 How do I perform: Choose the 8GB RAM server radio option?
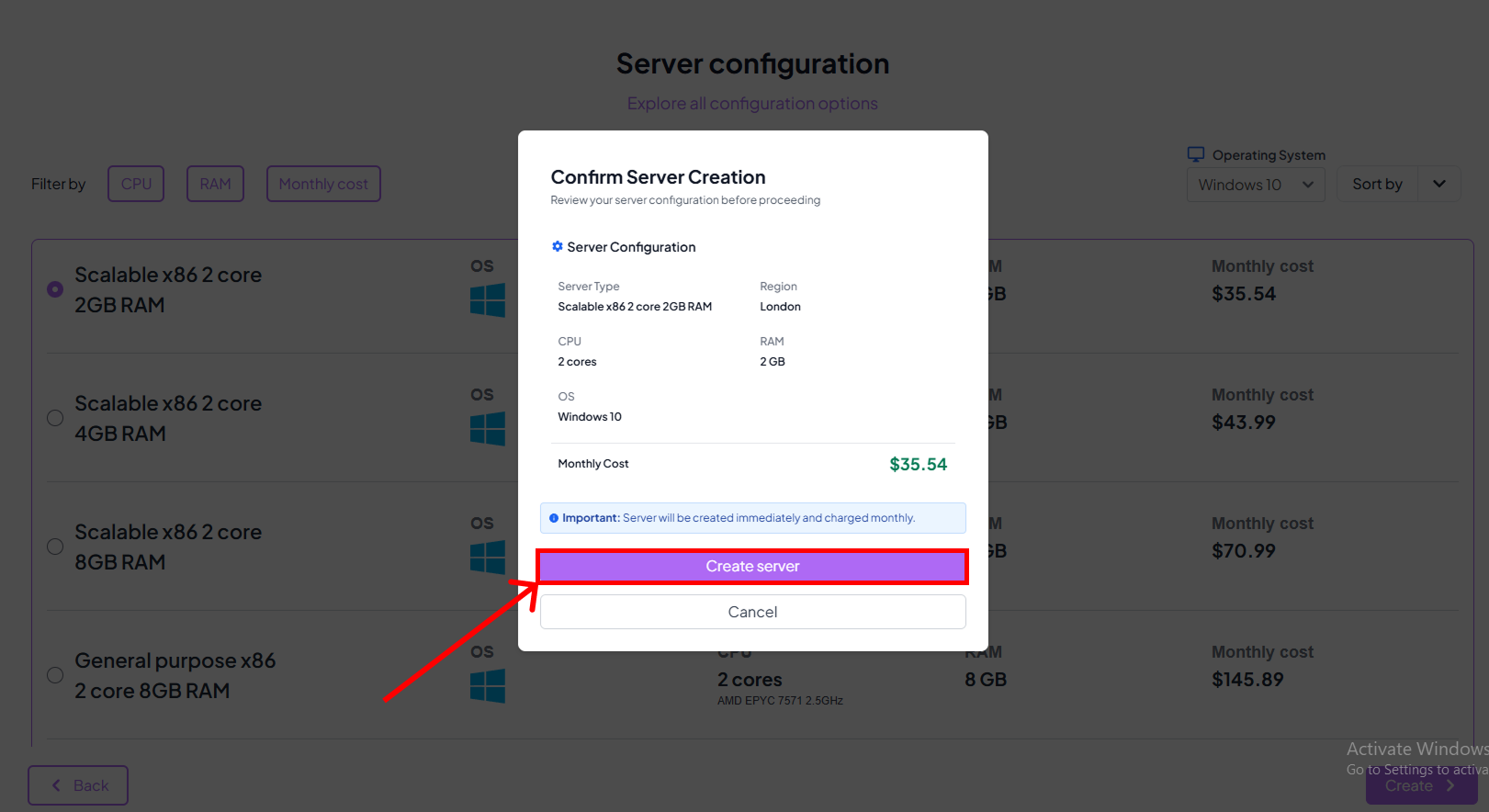click(x=54, y=546)
